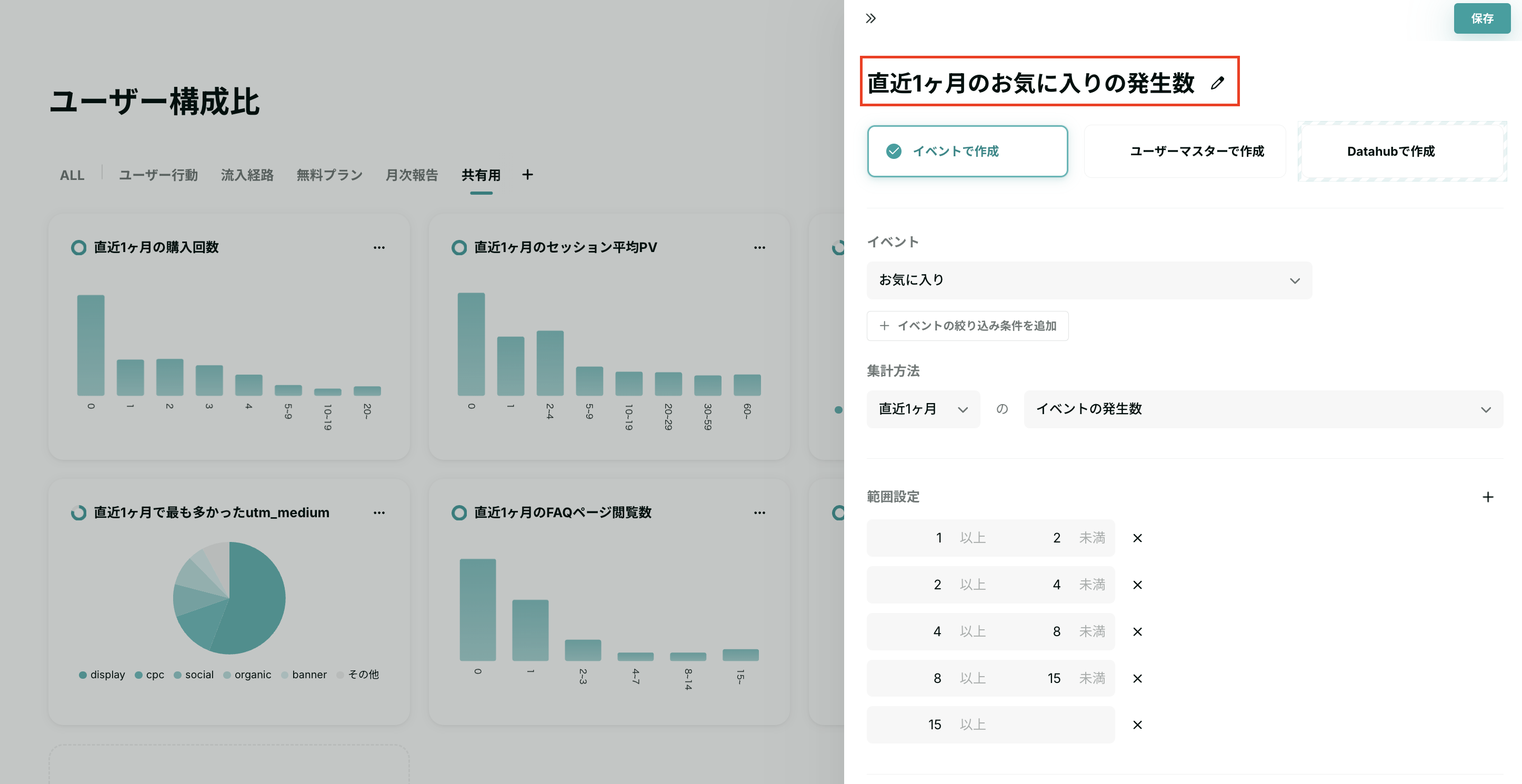The width and height of the screenshot is (1522, 784).
Task: Open the お気に入り event dropdown
Action: click(x=1089, y=280)
